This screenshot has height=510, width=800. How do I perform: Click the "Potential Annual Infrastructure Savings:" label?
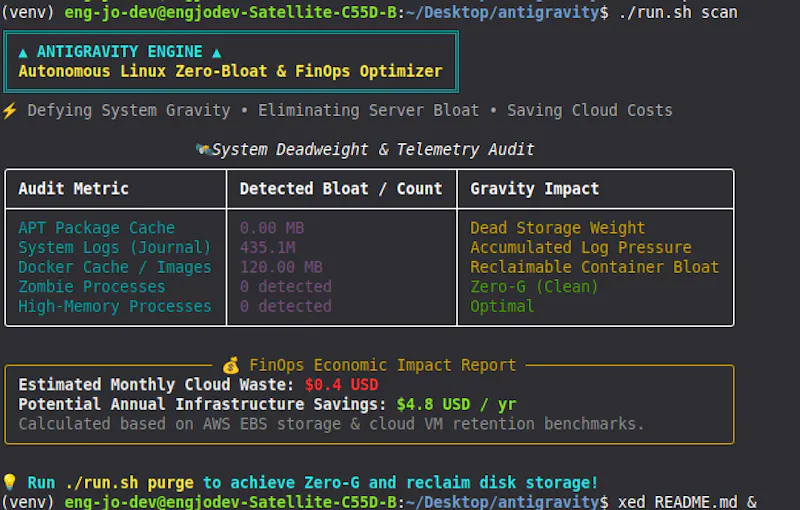coord(203,404)
